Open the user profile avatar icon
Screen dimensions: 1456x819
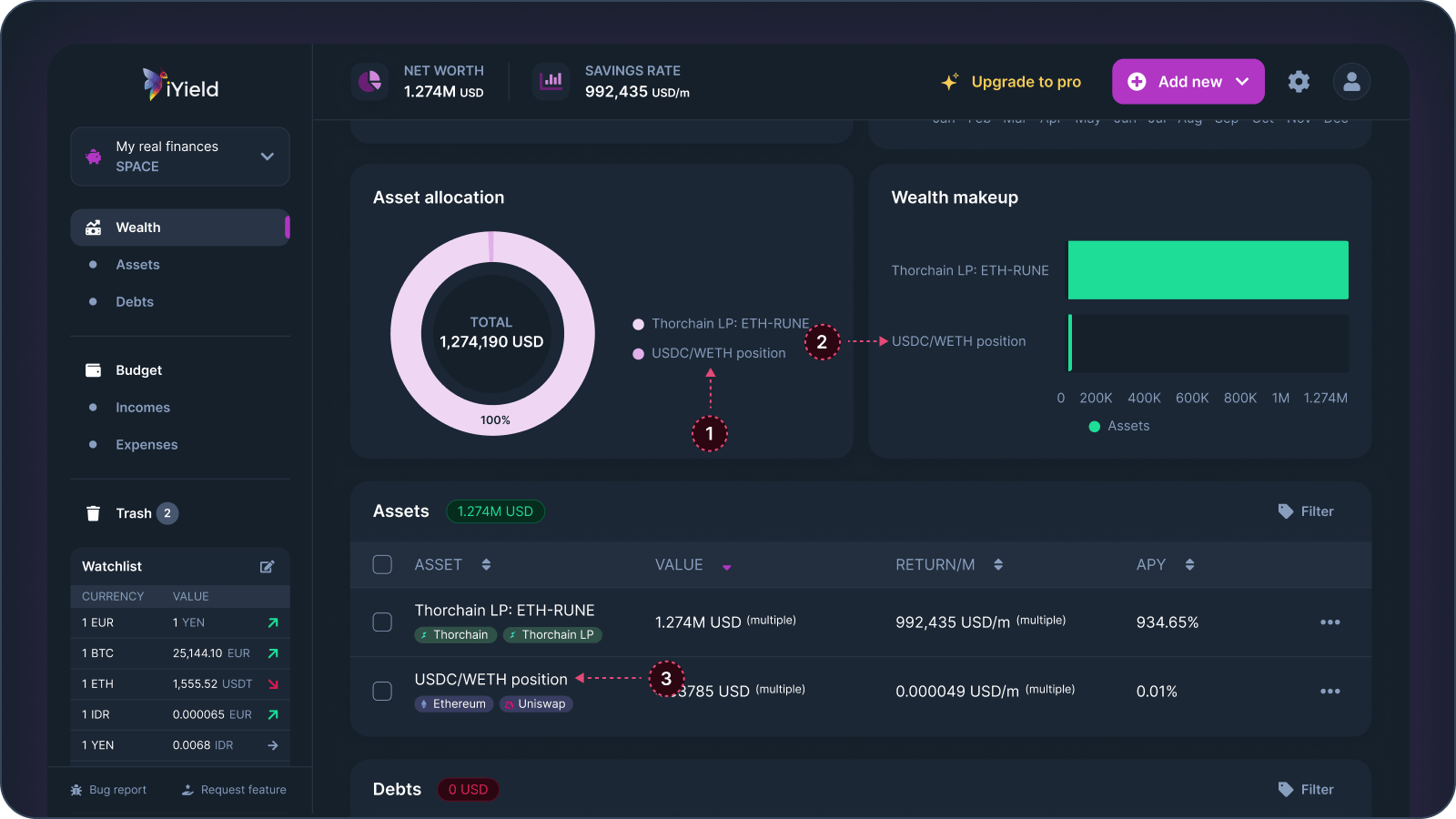tap(1351, 82)
